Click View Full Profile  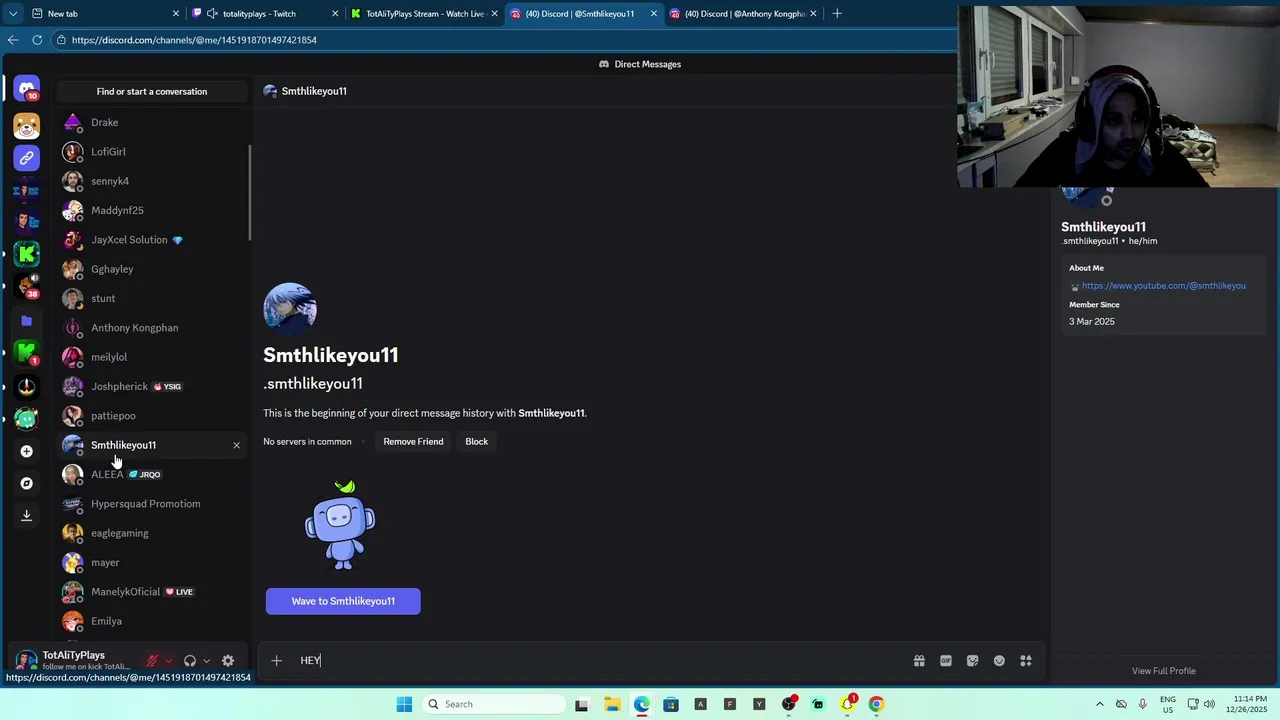(x=1163, y=671)
